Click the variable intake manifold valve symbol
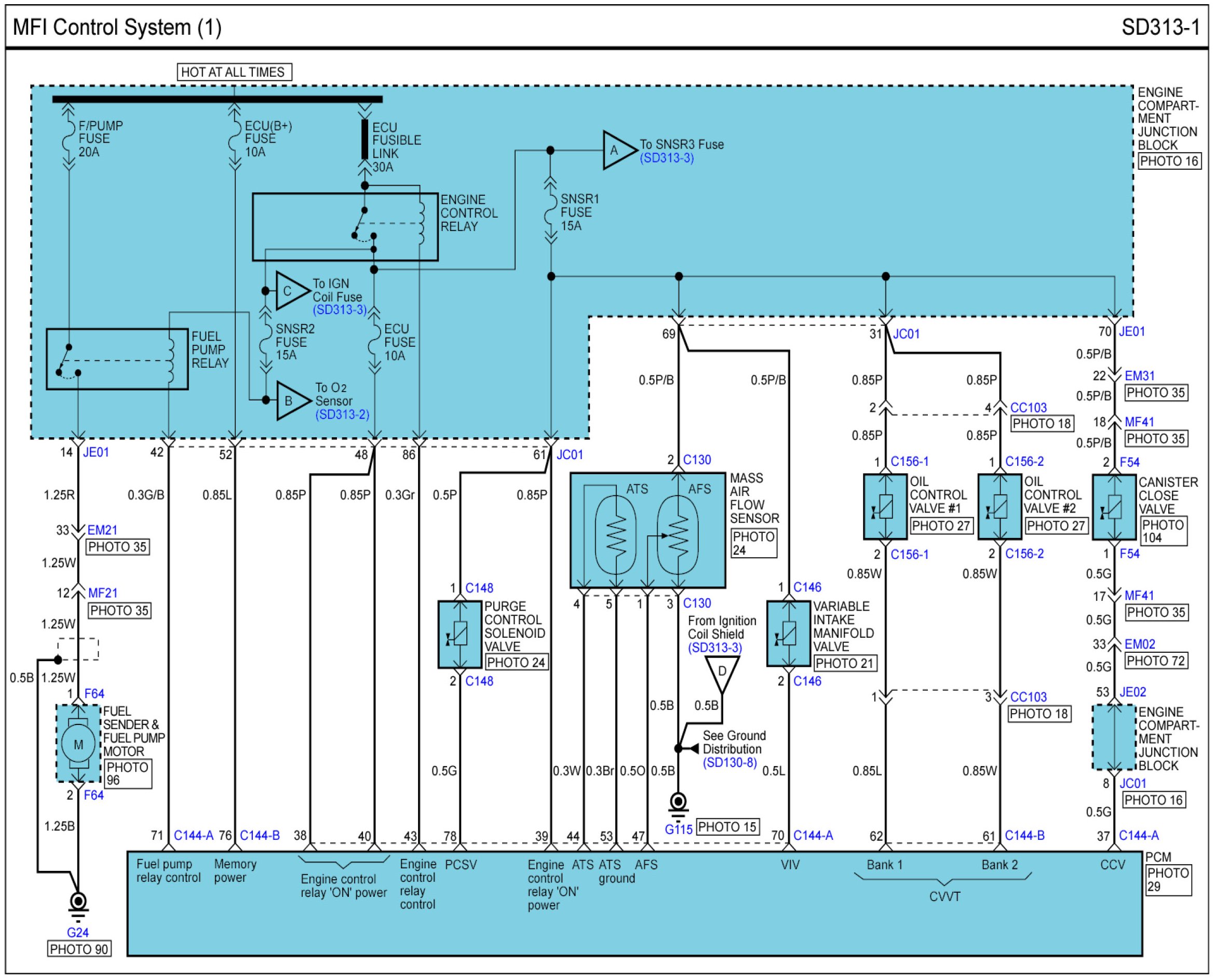 (788, 634)
